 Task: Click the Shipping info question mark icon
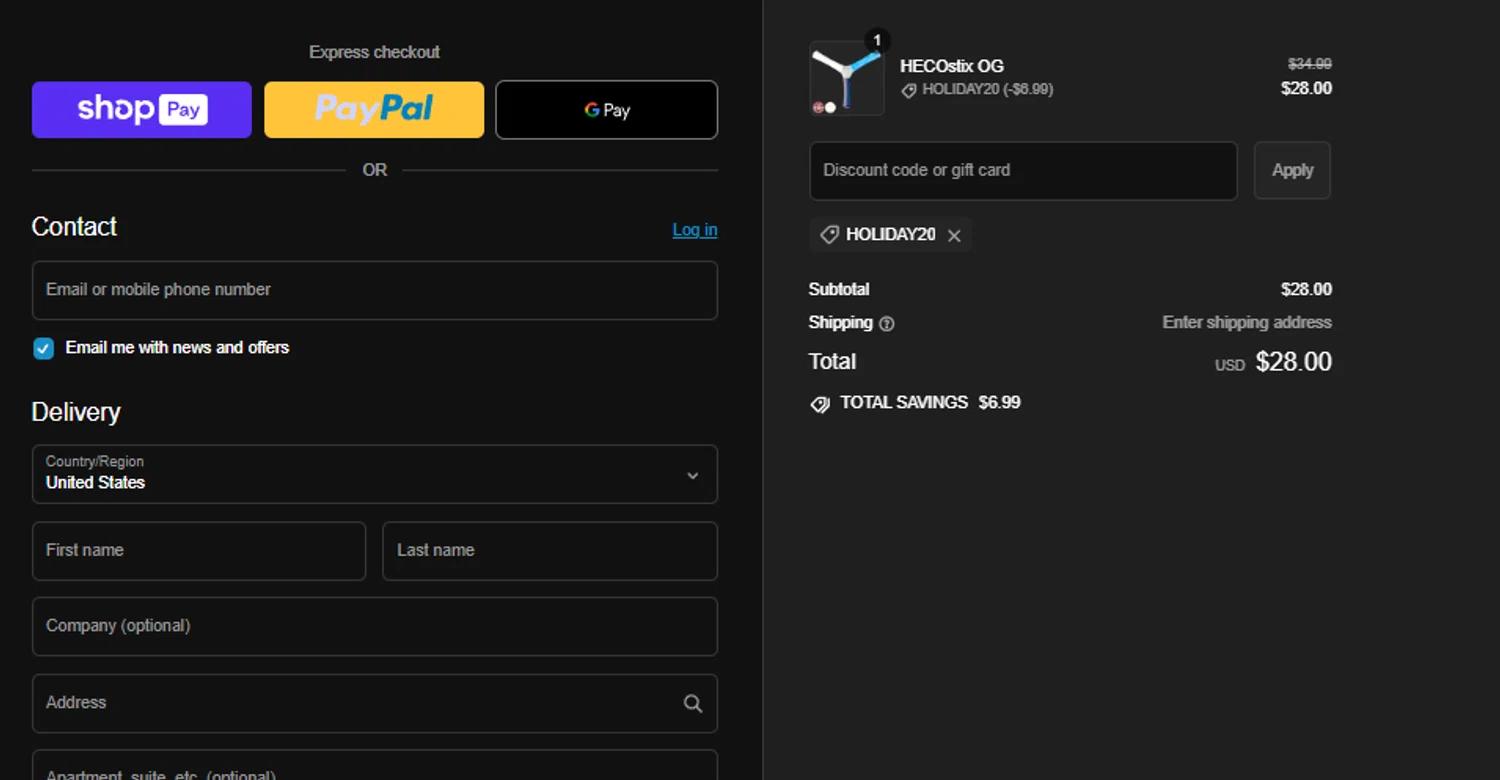tap(886, 324)
